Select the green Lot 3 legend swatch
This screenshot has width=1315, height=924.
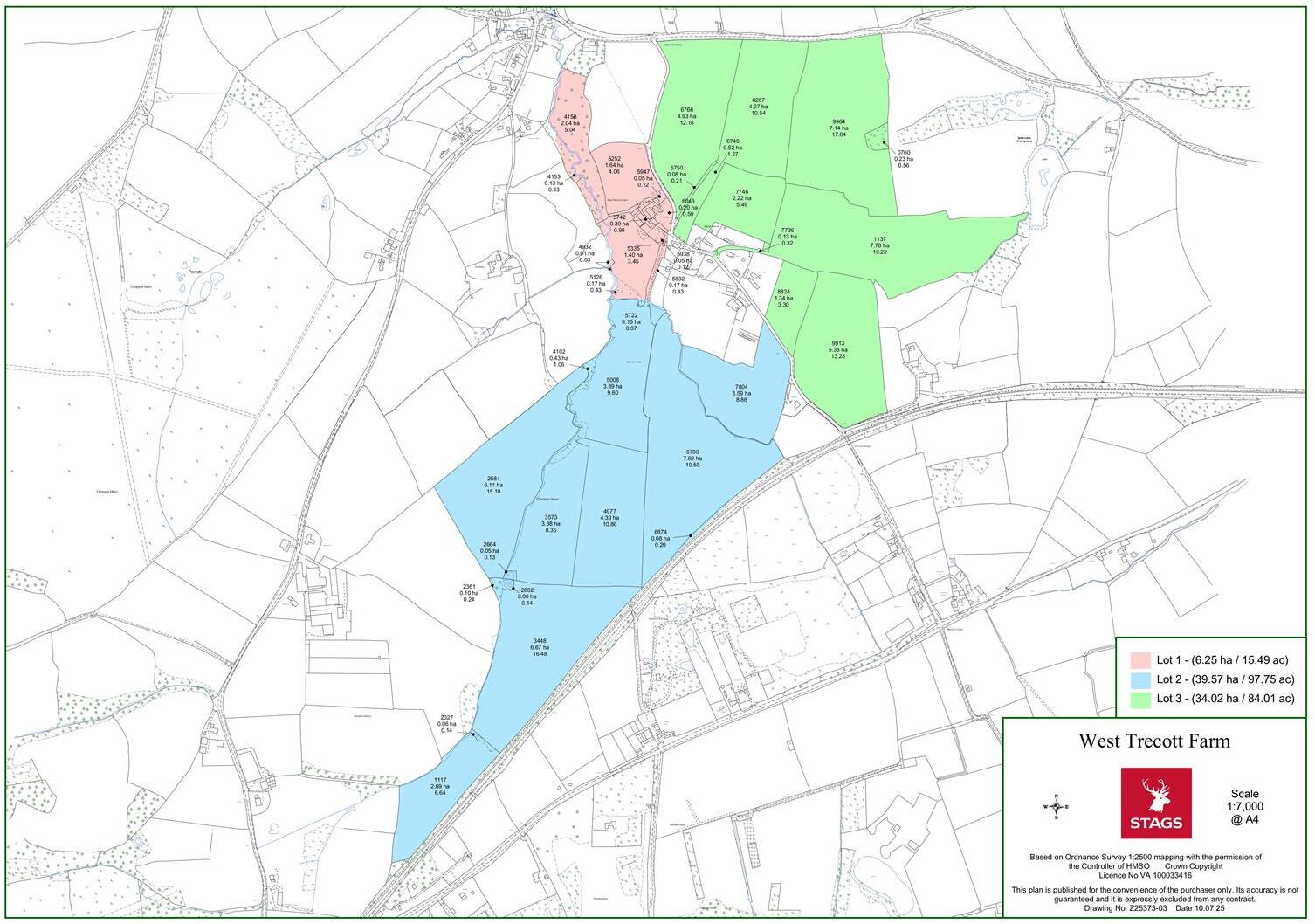coord(1139,698)
